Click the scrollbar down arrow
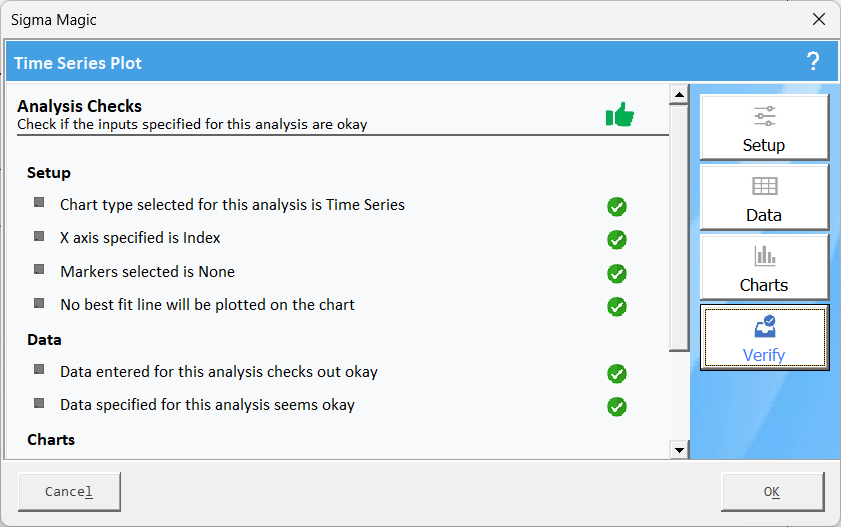The height and width of the screenshot is (527, 841). [x=679, y=450]
